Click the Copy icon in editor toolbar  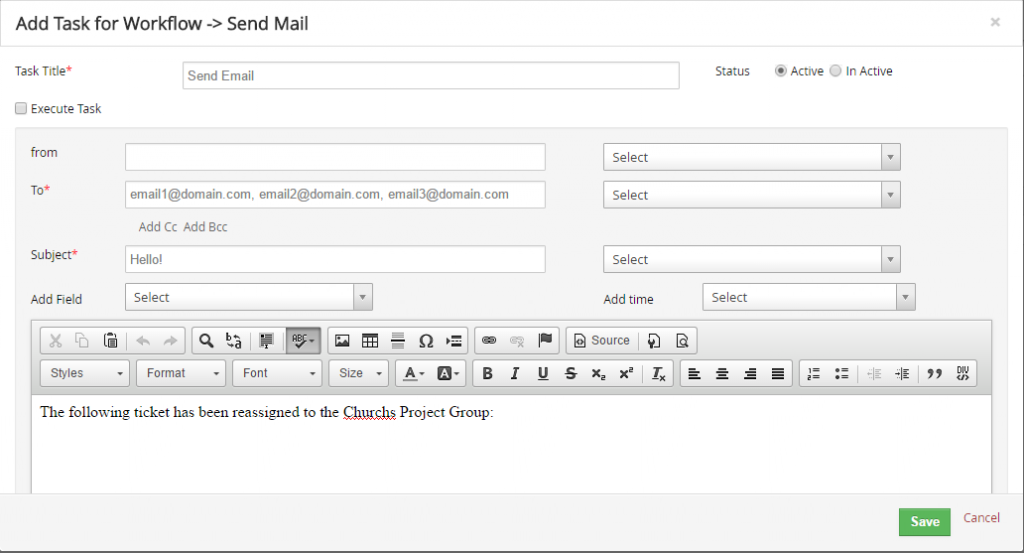tap(82, 341)
